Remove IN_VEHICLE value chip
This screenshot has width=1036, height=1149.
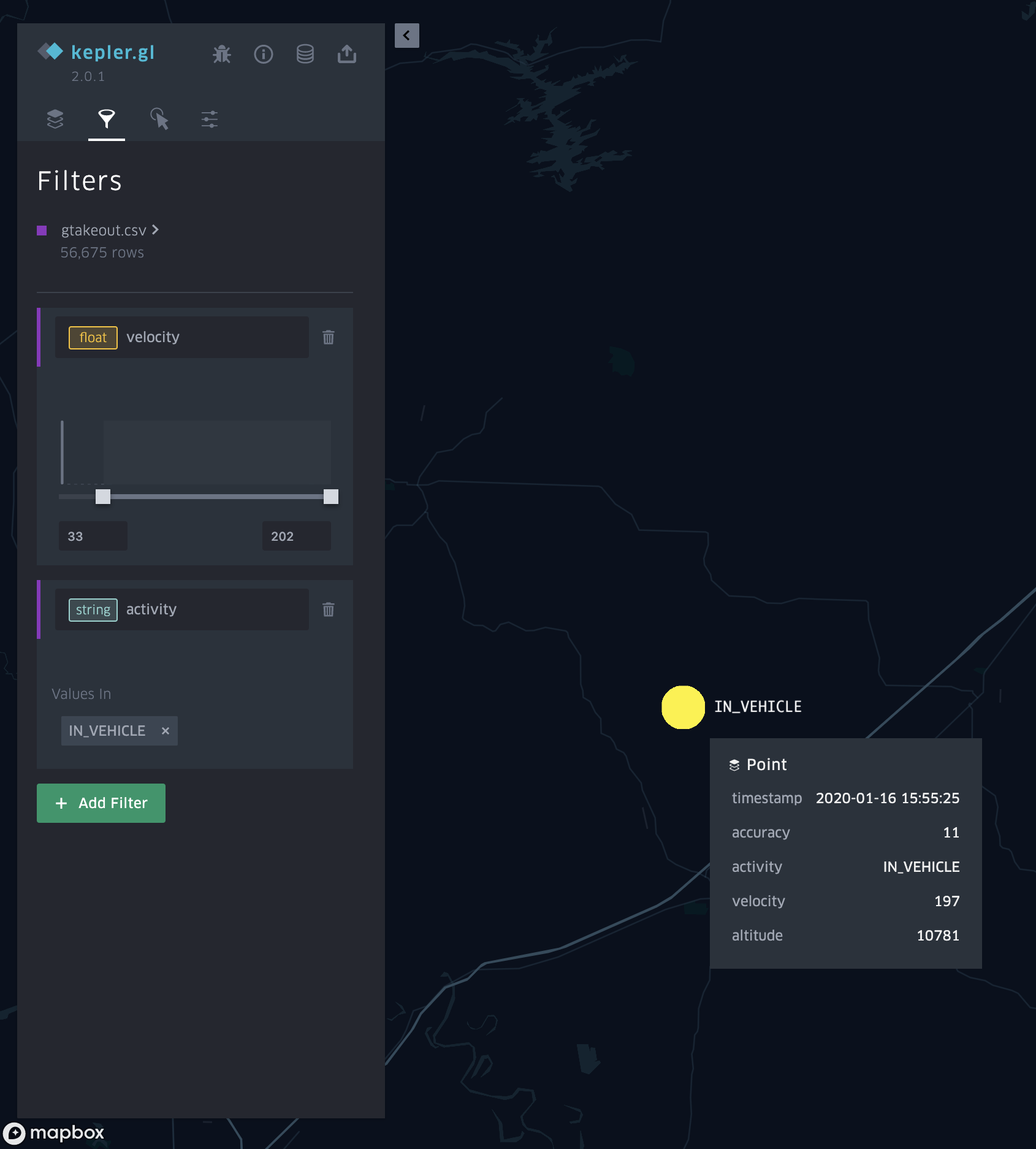pyautogui.click(x=166, y=731)
